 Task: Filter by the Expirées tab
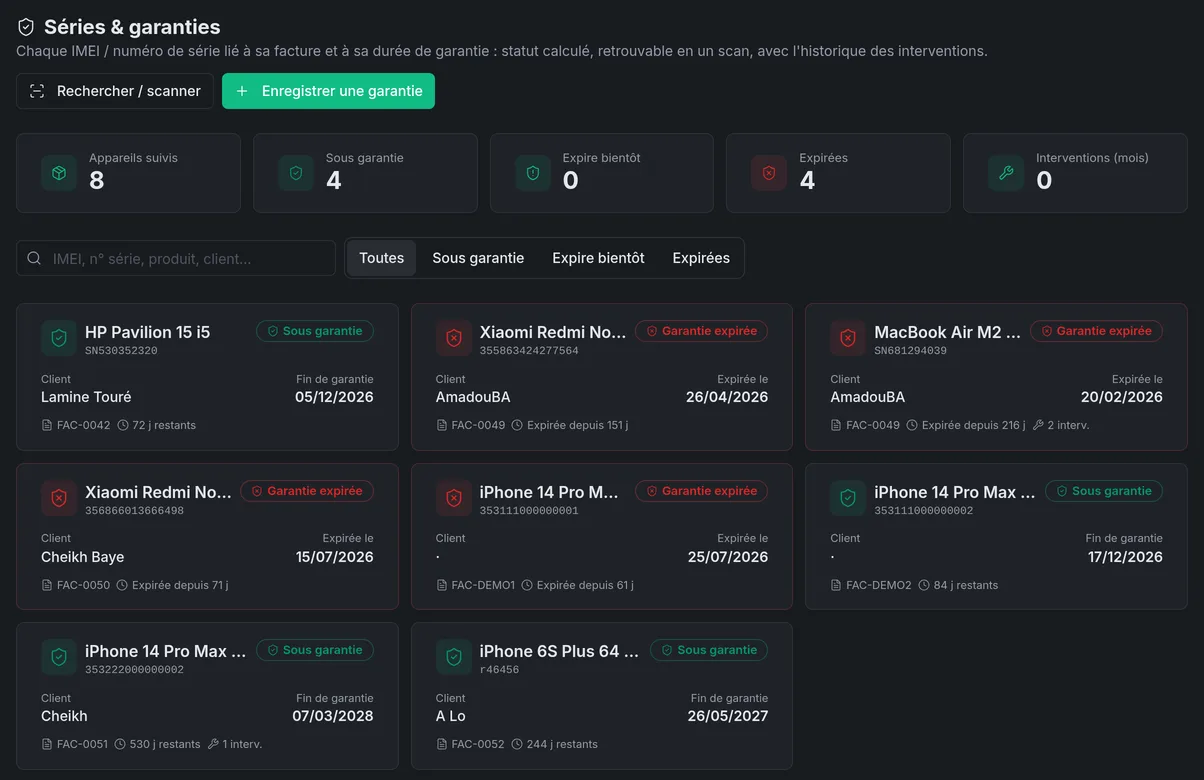(701, 258)
